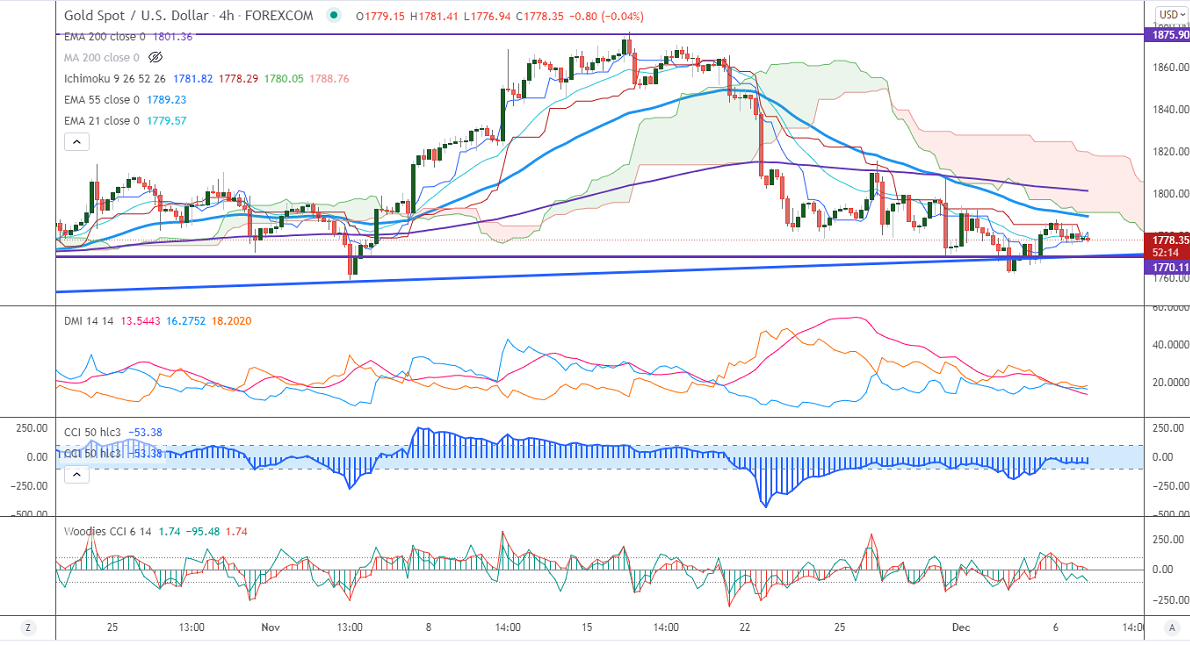Select the Ichimoku 9 26 52 26 legend
The width and height of the screenshot is (1190, 645).
click(115, 79)
